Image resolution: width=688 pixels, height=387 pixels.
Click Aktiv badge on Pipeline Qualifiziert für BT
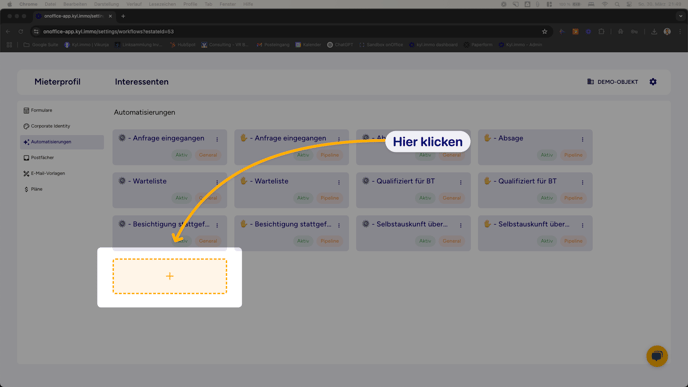click(x=547, y=198)
